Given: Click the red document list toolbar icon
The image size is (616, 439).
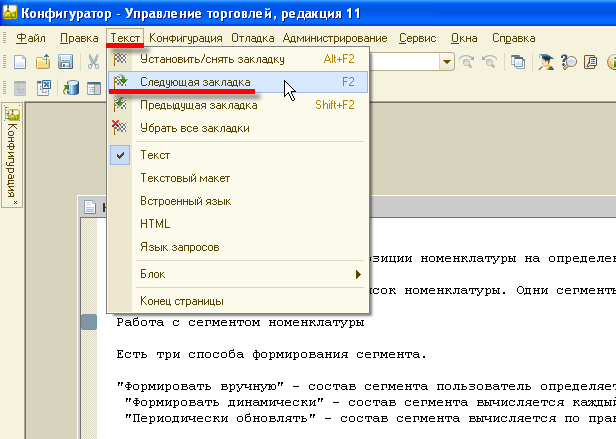Looking at the screenshot, I should [x=590, y=62].
